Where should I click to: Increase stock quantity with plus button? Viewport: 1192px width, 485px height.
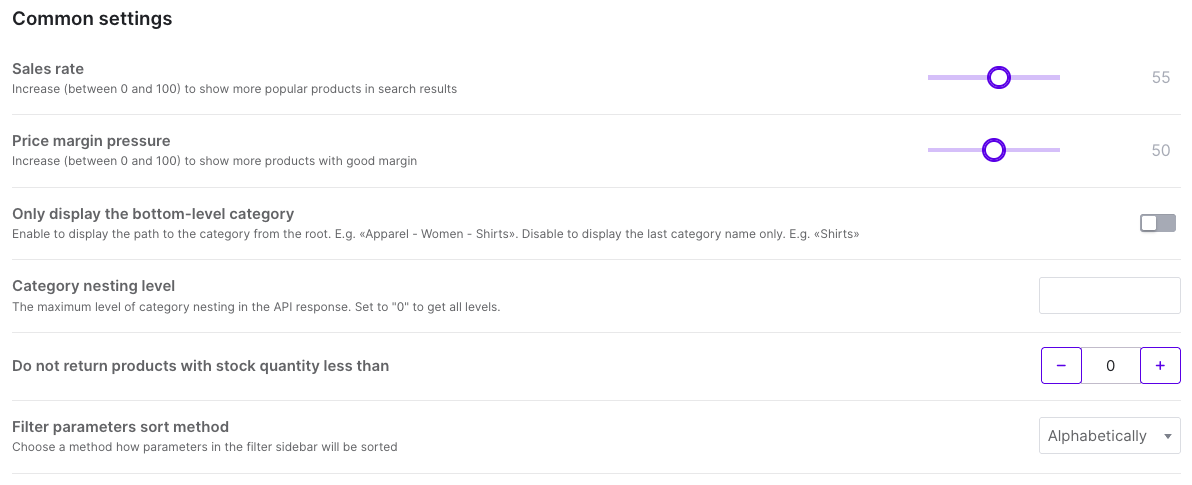click(1160, 366)
